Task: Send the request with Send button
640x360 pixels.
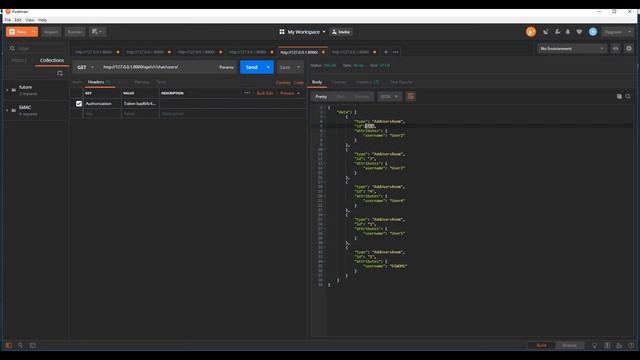Action: pyautogui.click(x=251, y=67)
